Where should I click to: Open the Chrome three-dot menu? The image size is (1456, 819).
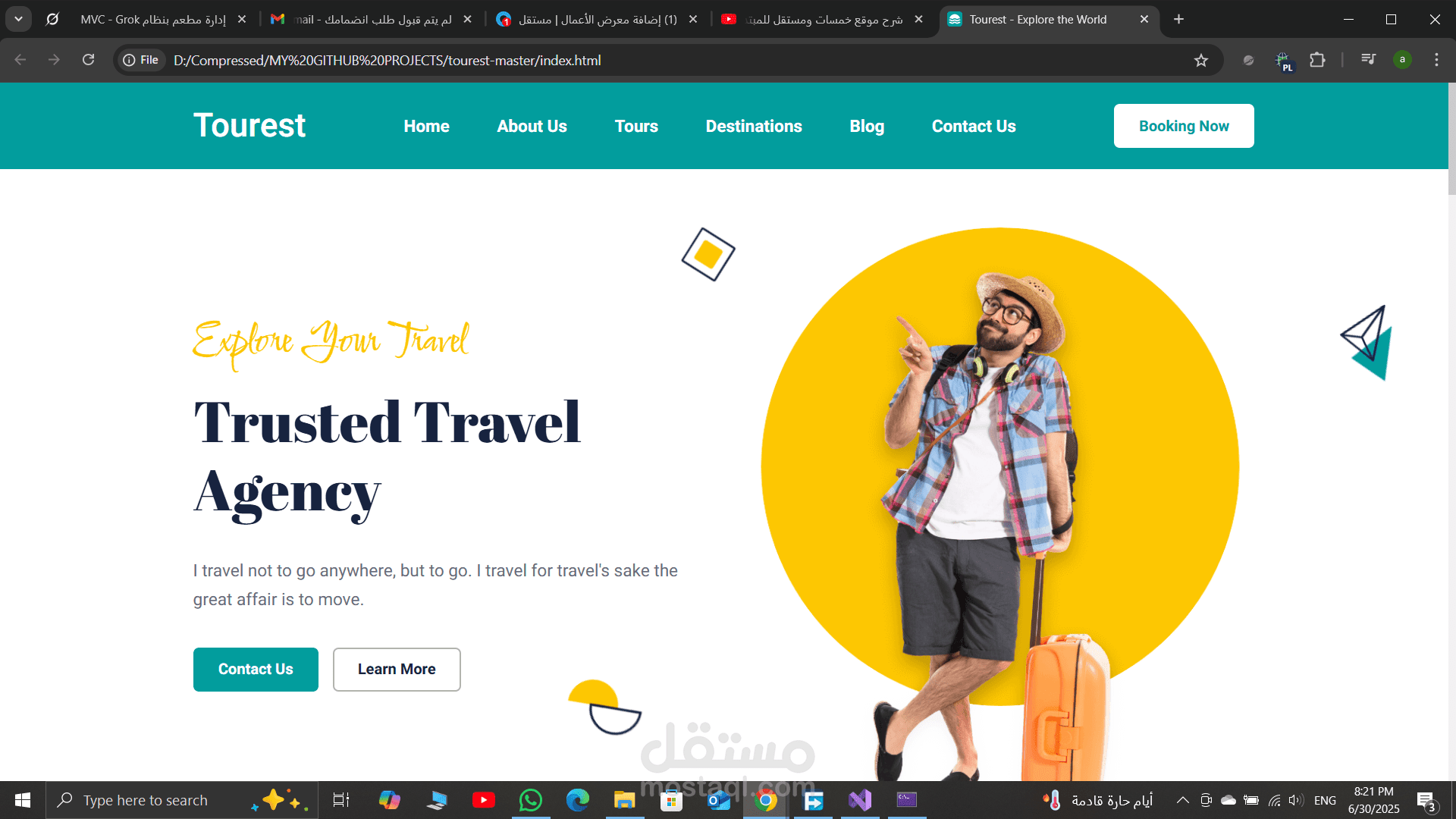1436,60
